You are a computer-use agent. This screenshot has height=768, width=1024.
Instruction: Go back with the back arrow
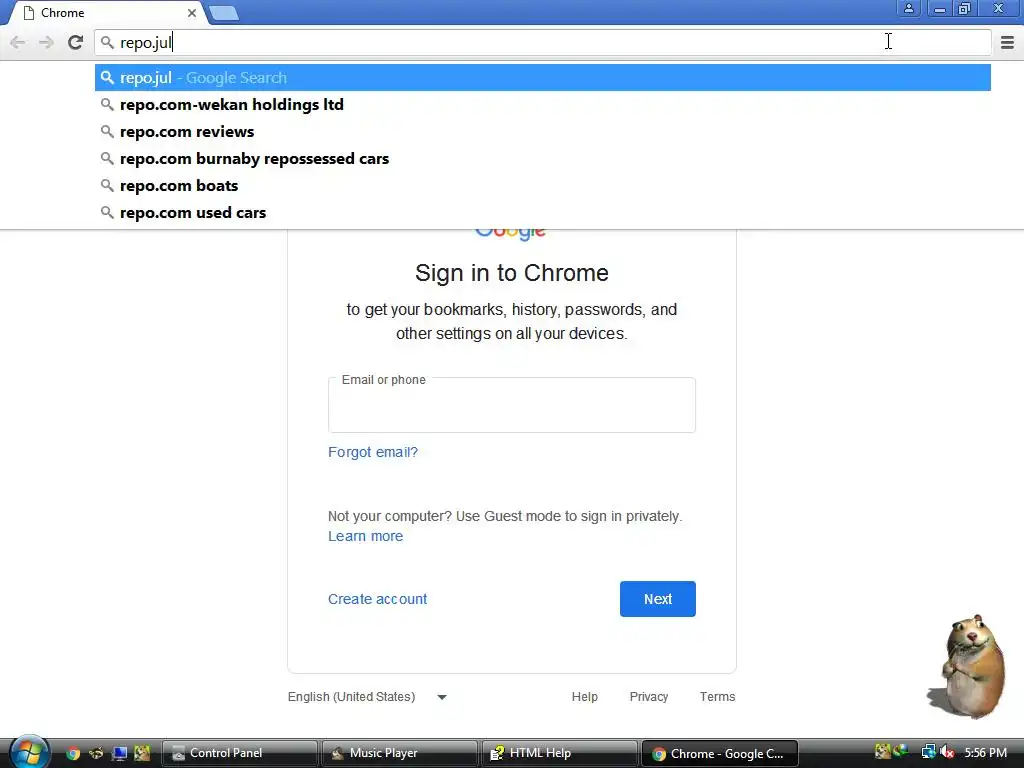pyautogui.click(x=18, y=42)
